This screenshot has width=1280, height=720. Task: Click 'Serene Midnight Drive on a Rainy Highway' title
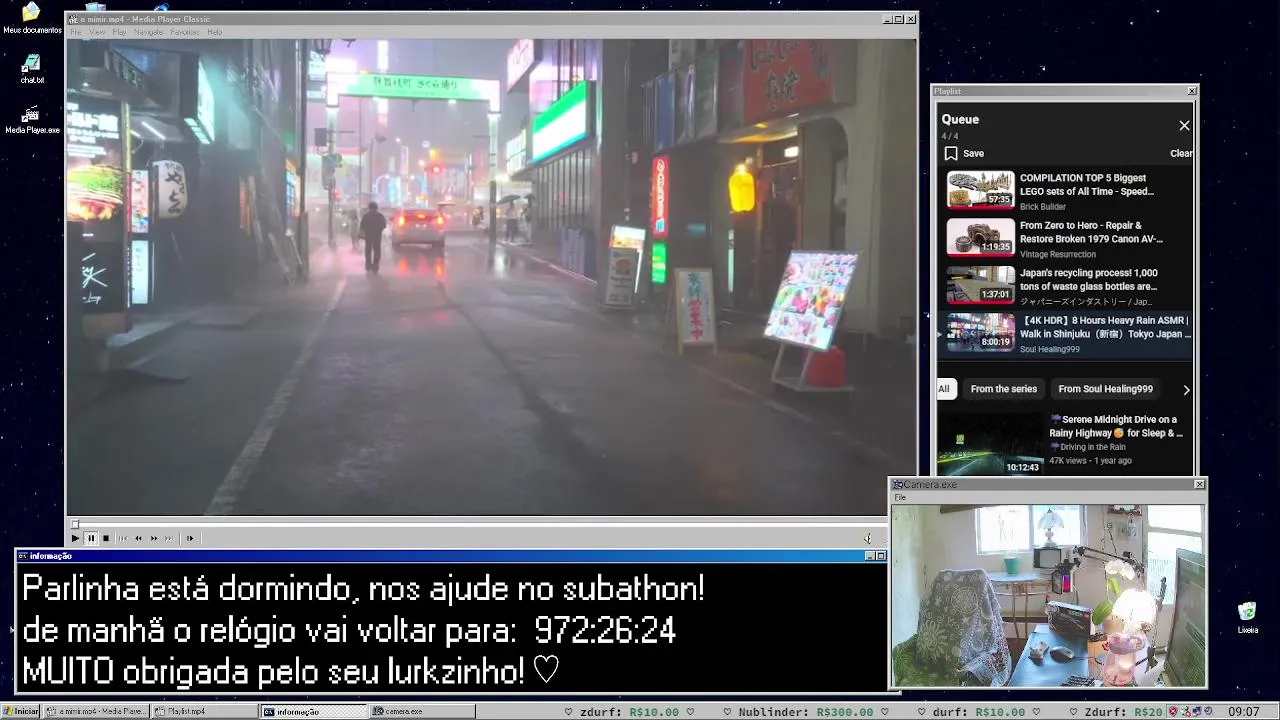1116,426
